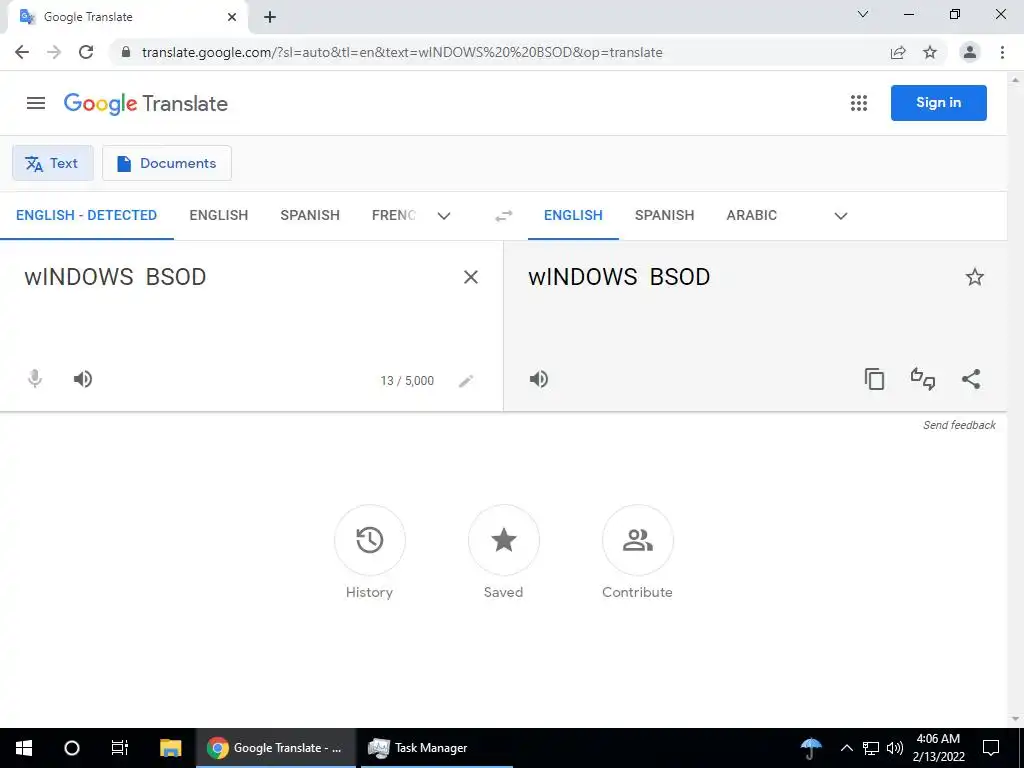The width and height of the screenshot is (1024, 768).
Task: Open File Explorer from taskbar
Action: pos(170,748)
